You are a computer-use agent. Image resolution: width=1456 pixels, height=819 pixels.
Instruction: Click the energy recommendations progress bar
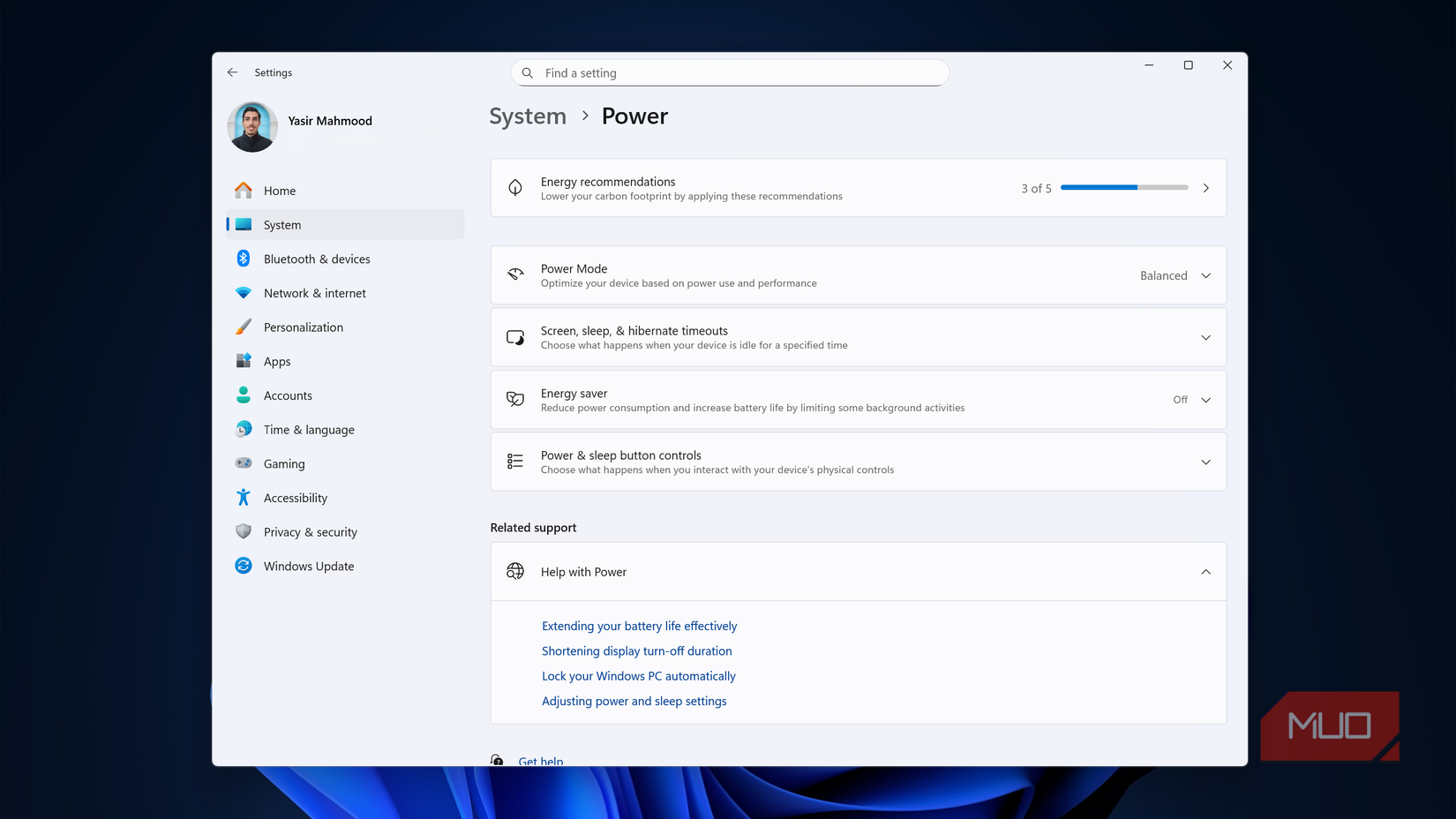point(1124,188)
